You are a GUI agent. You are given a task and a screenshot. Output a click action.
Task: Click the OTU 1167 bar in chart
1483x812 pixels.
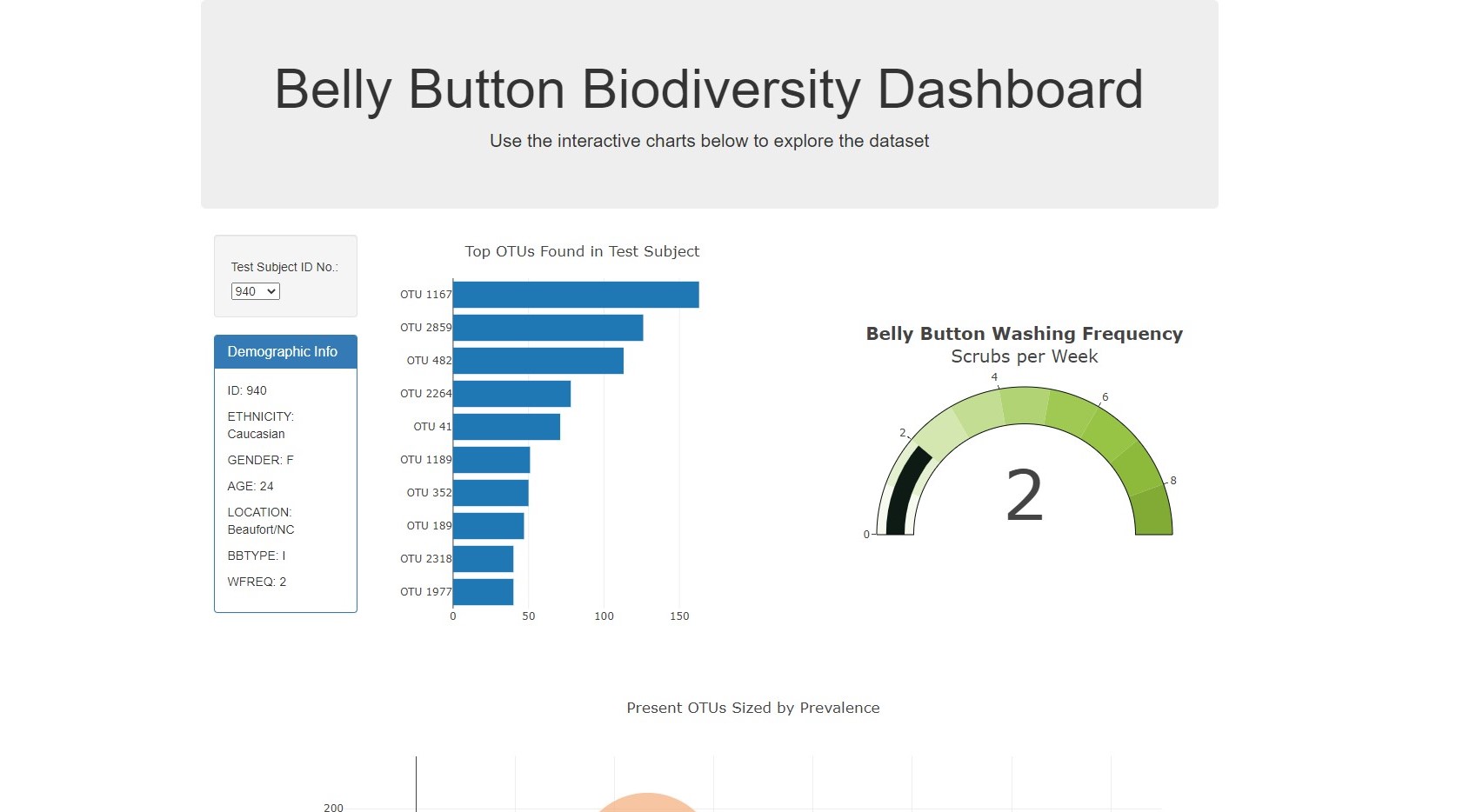coord(576,295)
